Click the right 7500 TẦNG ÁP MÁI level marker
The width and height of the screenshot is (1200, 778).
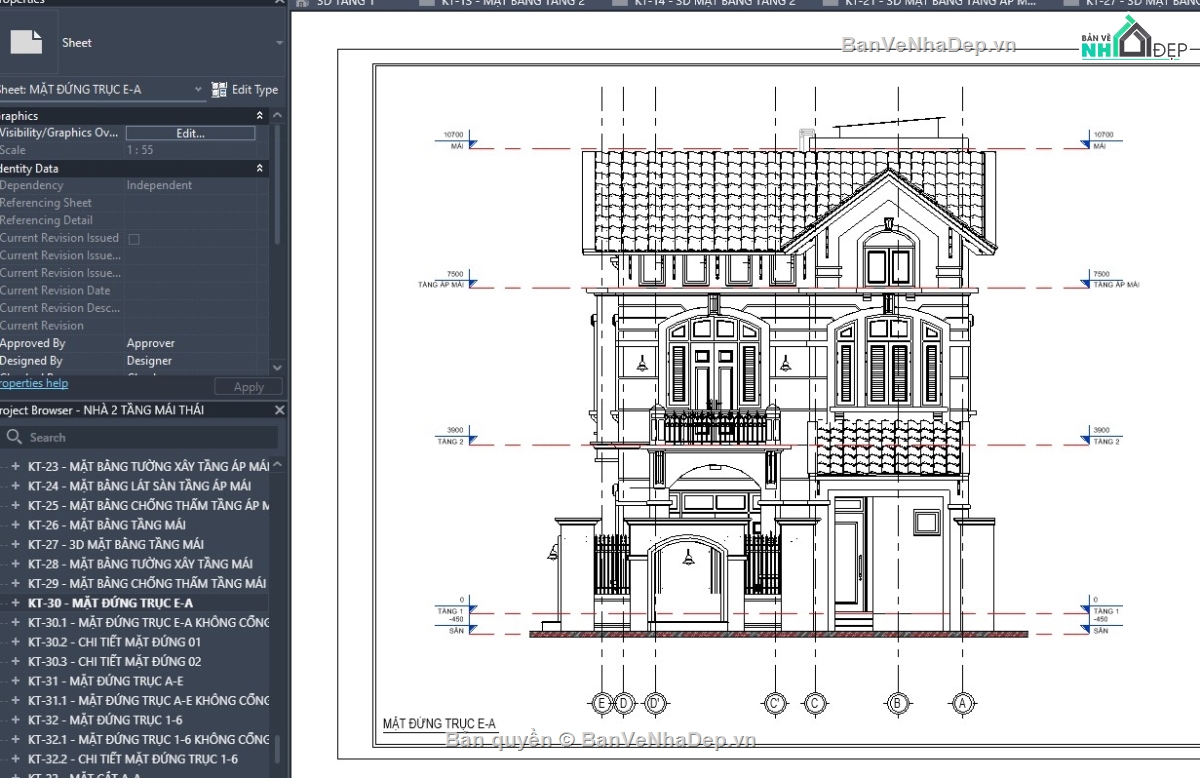pyautogui.click(x=1112, y=280)
